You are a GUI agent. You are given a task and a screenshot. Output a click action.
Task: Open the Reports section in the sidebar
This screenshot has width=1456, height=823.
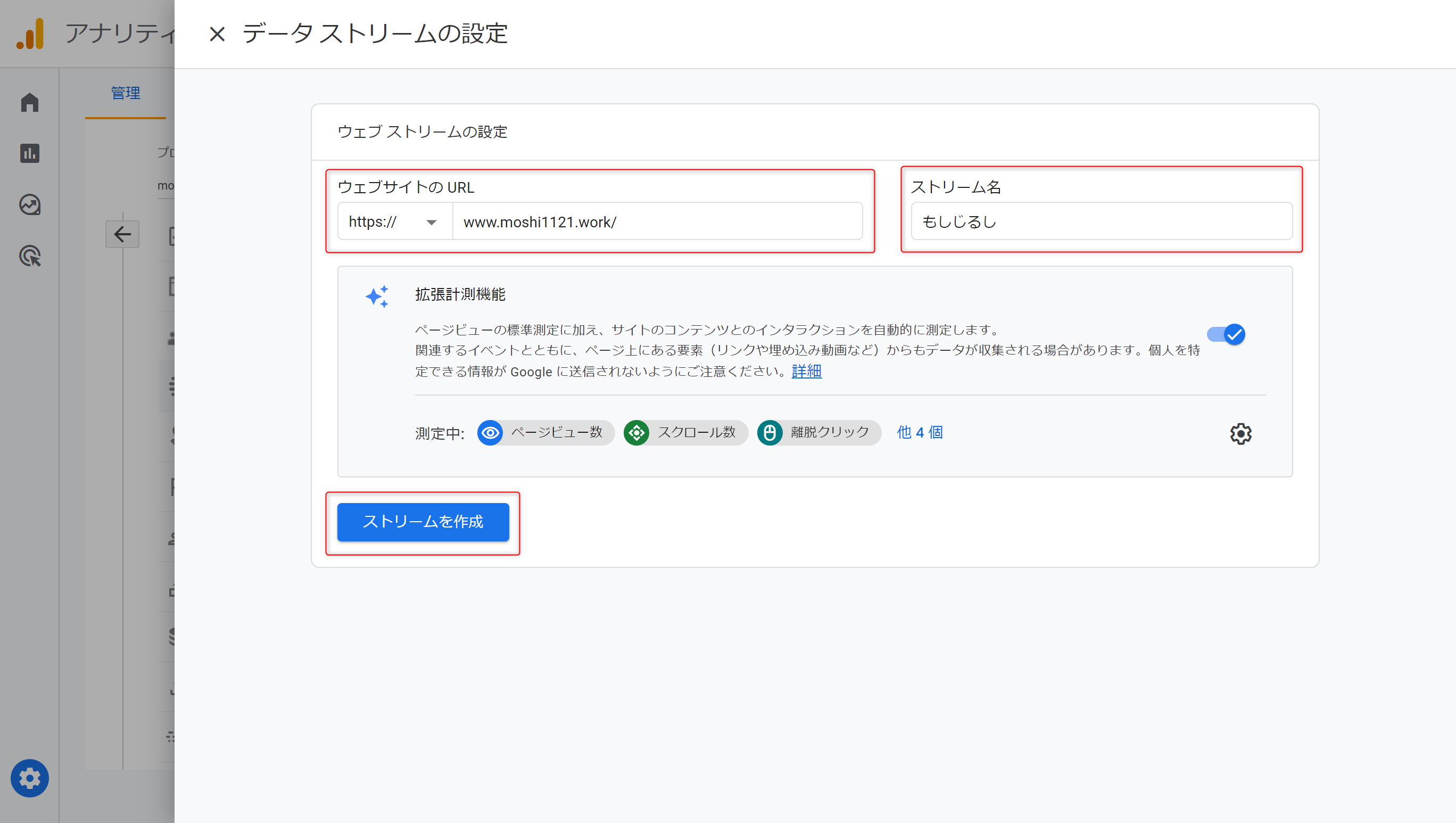tap(29, 153)
